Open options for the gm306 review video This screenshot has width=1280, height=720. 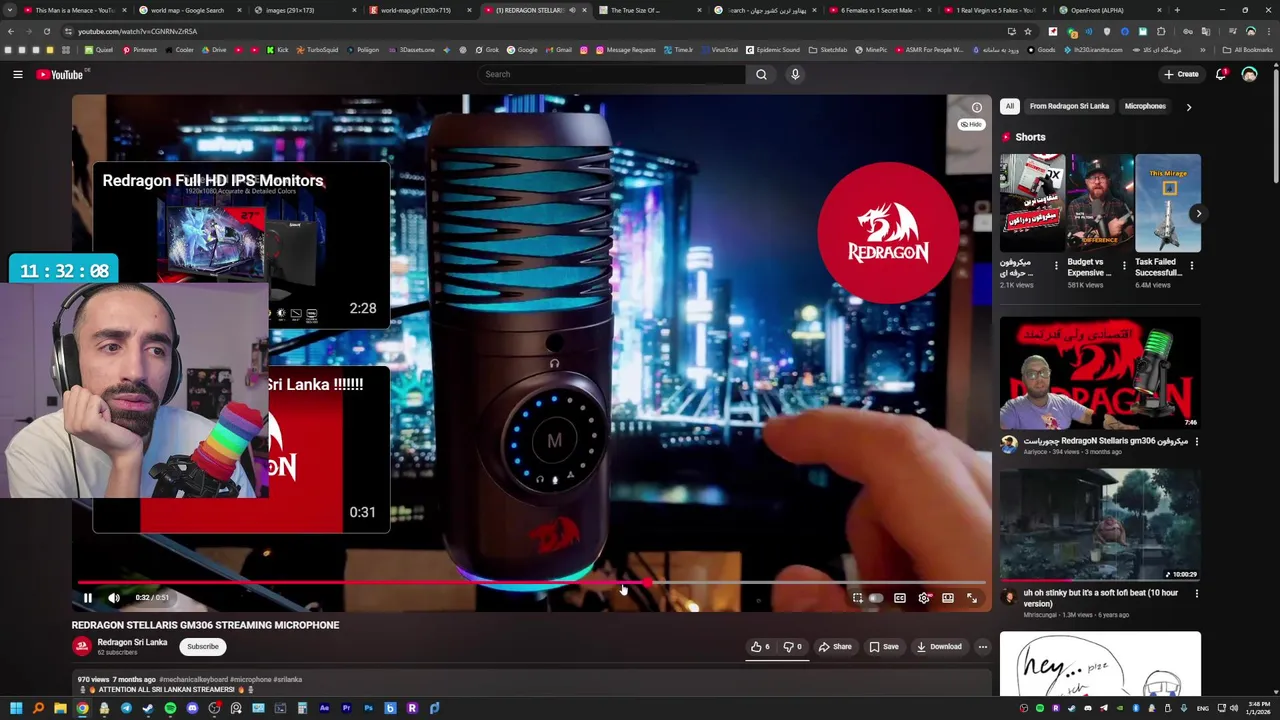pyautogui.click(x=1196, y=441)
